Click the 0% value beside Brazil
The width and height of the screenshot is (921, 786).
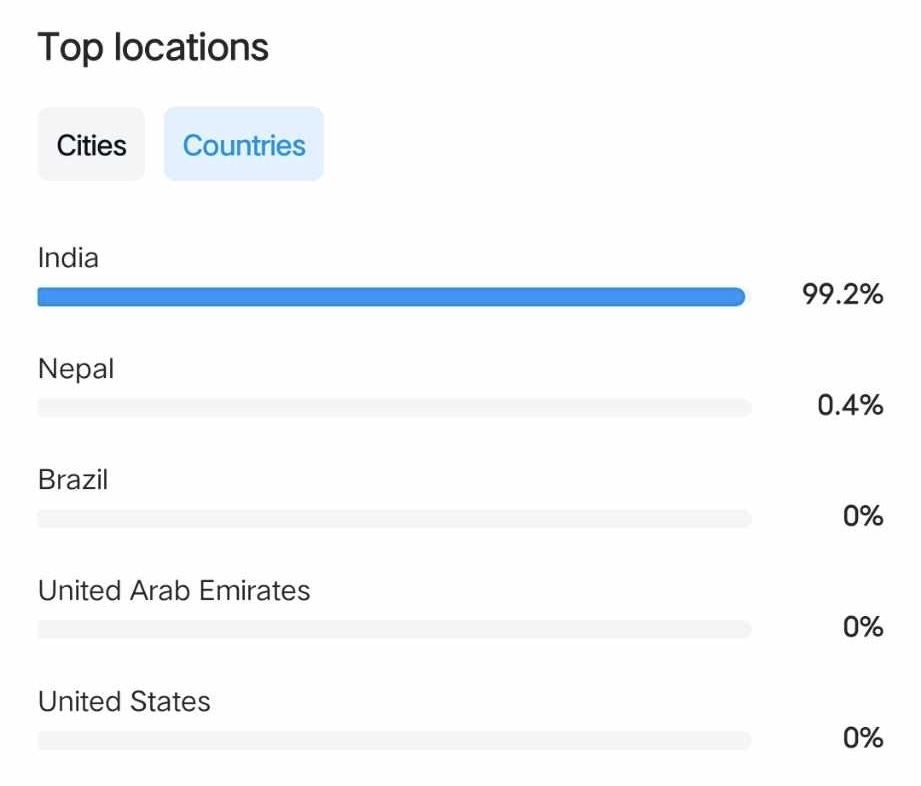(x=863, y=516)
